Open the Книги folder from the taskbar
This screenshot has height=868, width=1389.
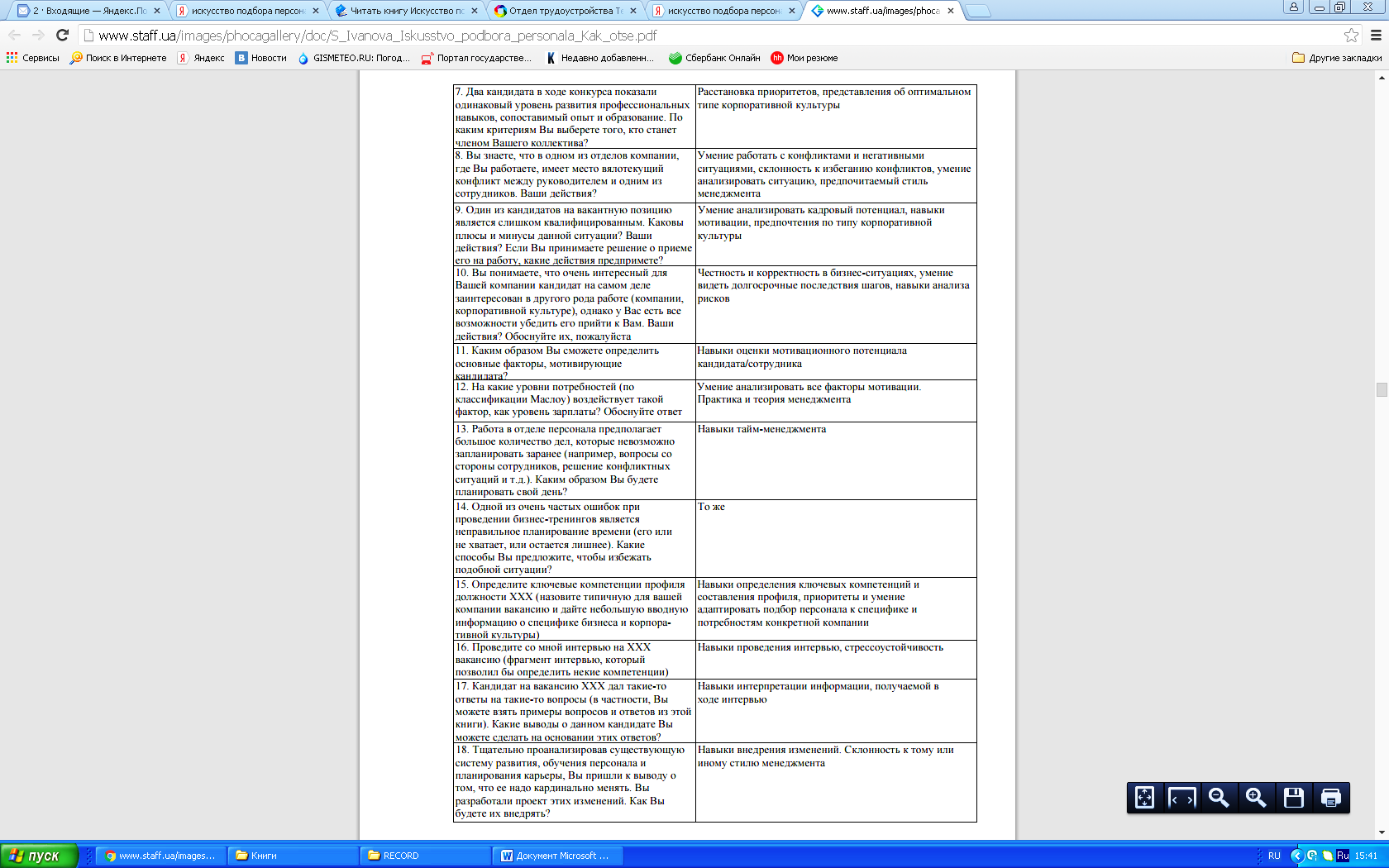[293, 856]
